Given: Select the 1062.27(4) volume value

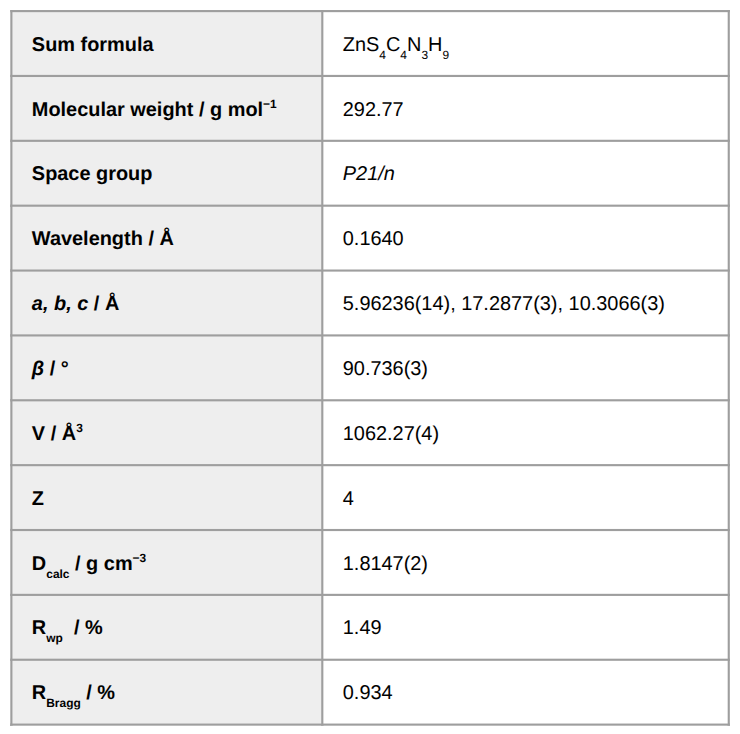Looking at the screenshot, I should click(390, 433).
